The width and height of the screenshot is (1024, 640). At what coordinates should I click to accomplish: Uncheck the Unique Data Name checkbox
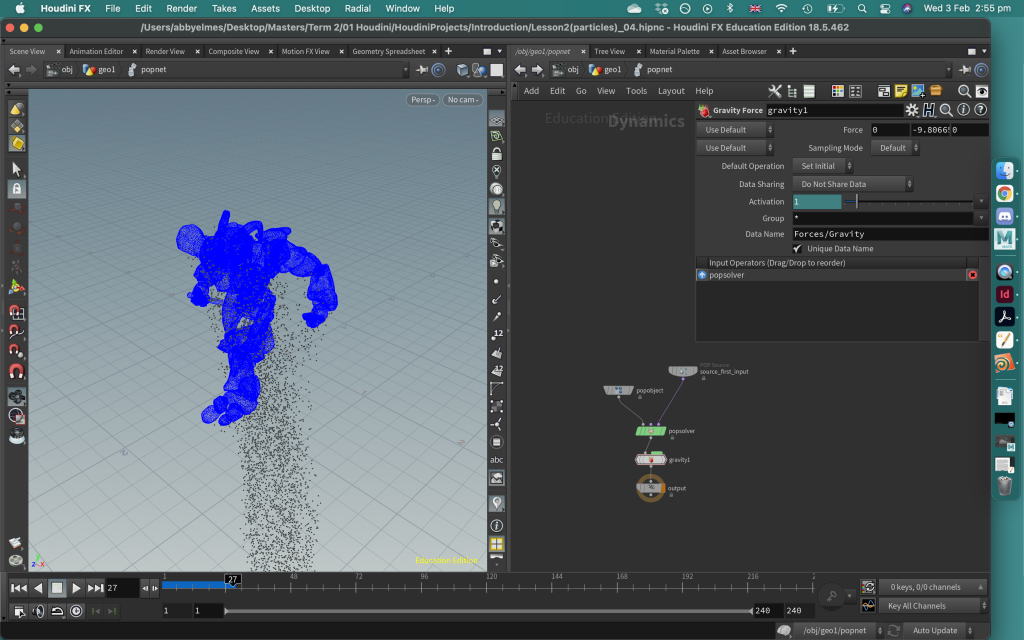pyautogui.click(x=797, y=248)
